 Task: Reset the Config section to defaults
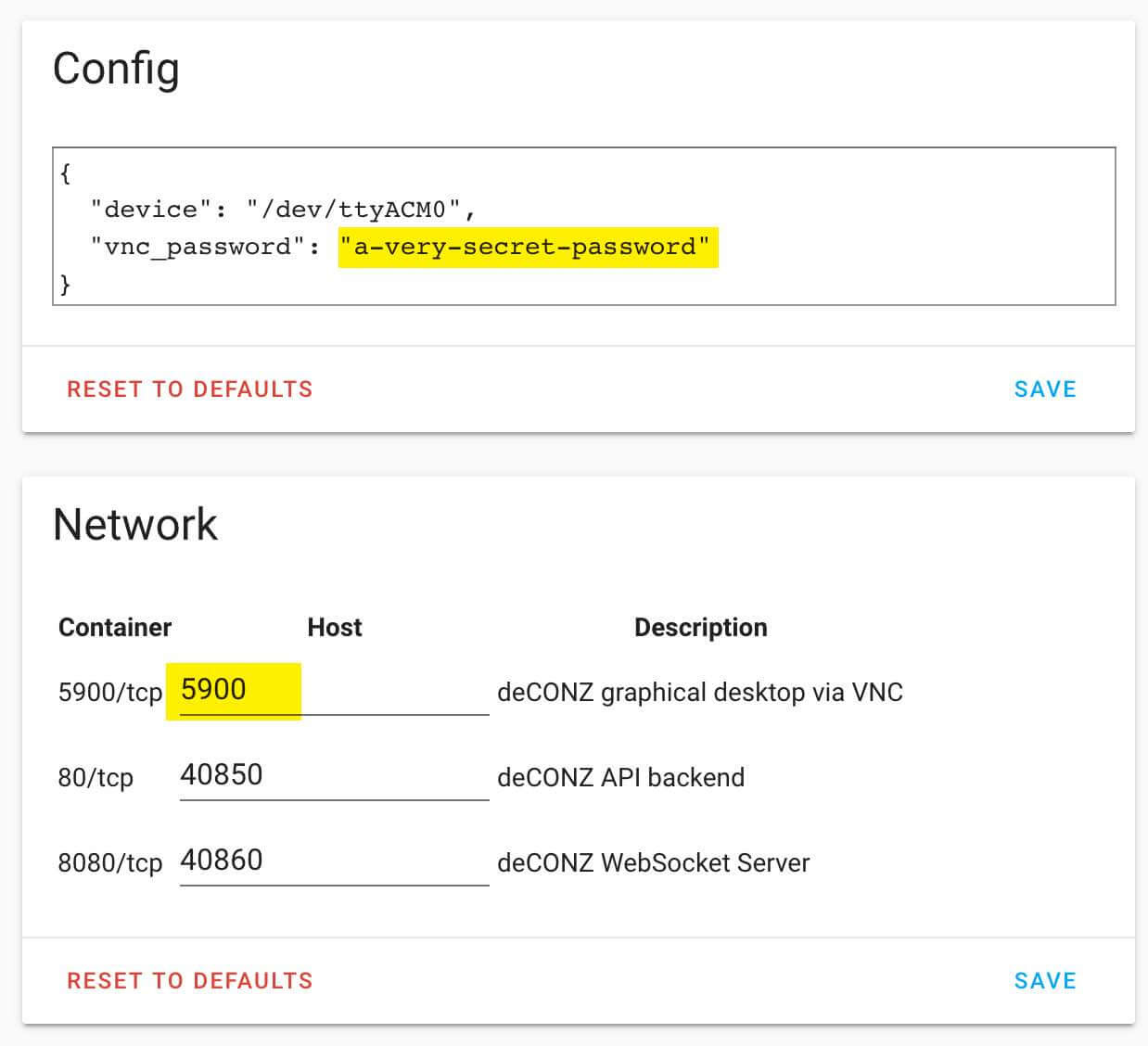(x=190, y=389)
